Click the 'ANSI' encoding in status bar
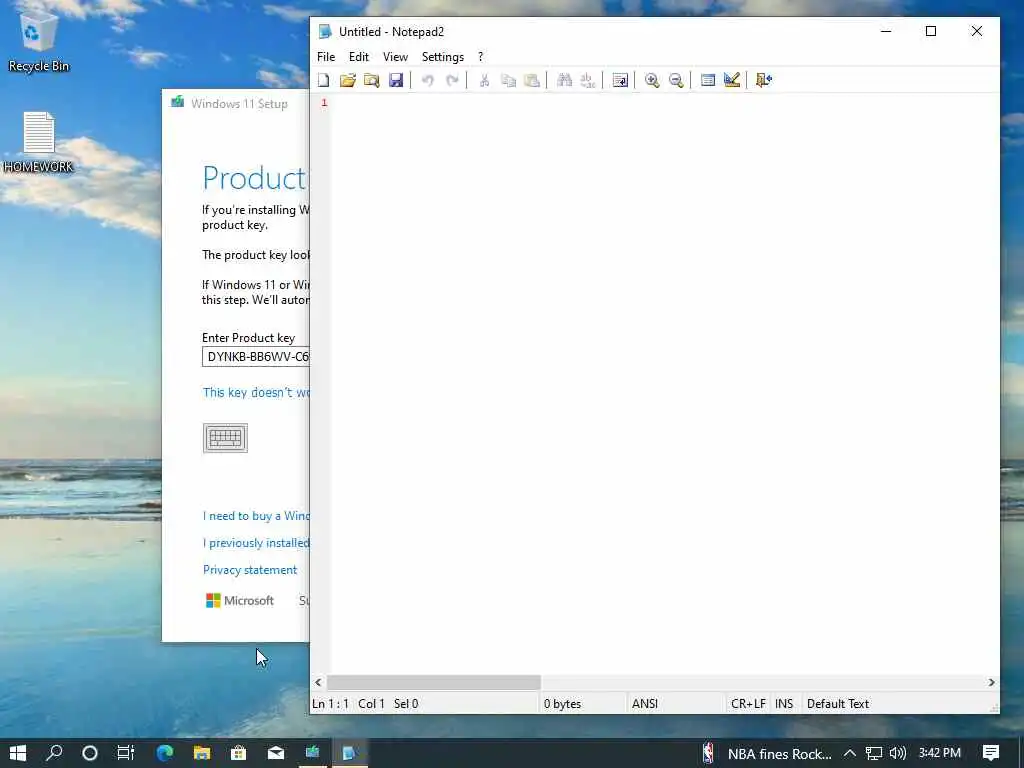This screenshot has width=1024, height=768. pos(645,704)
